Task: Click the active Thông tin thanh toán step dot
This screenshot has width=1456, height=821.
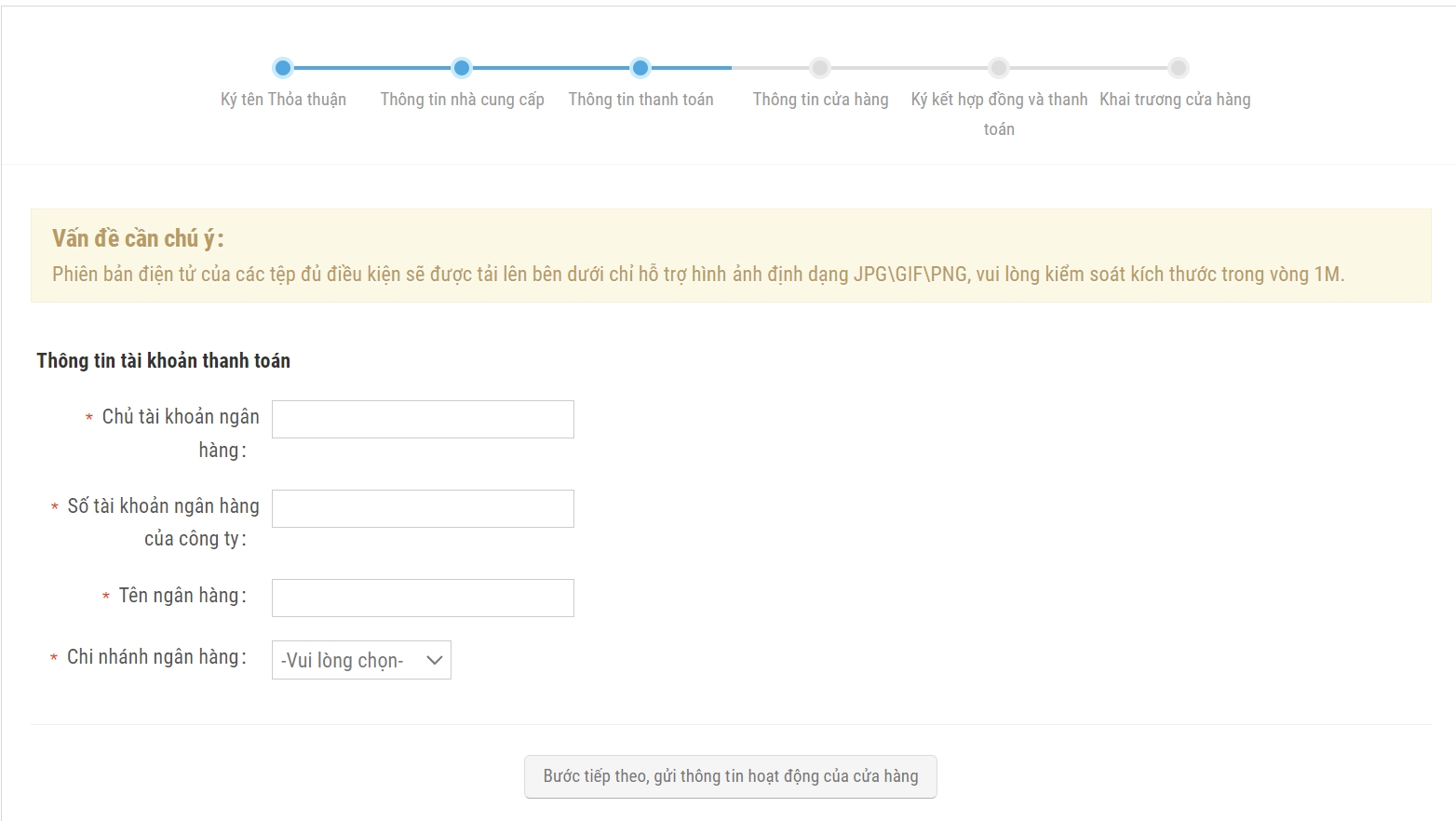Action: (640, 68)
